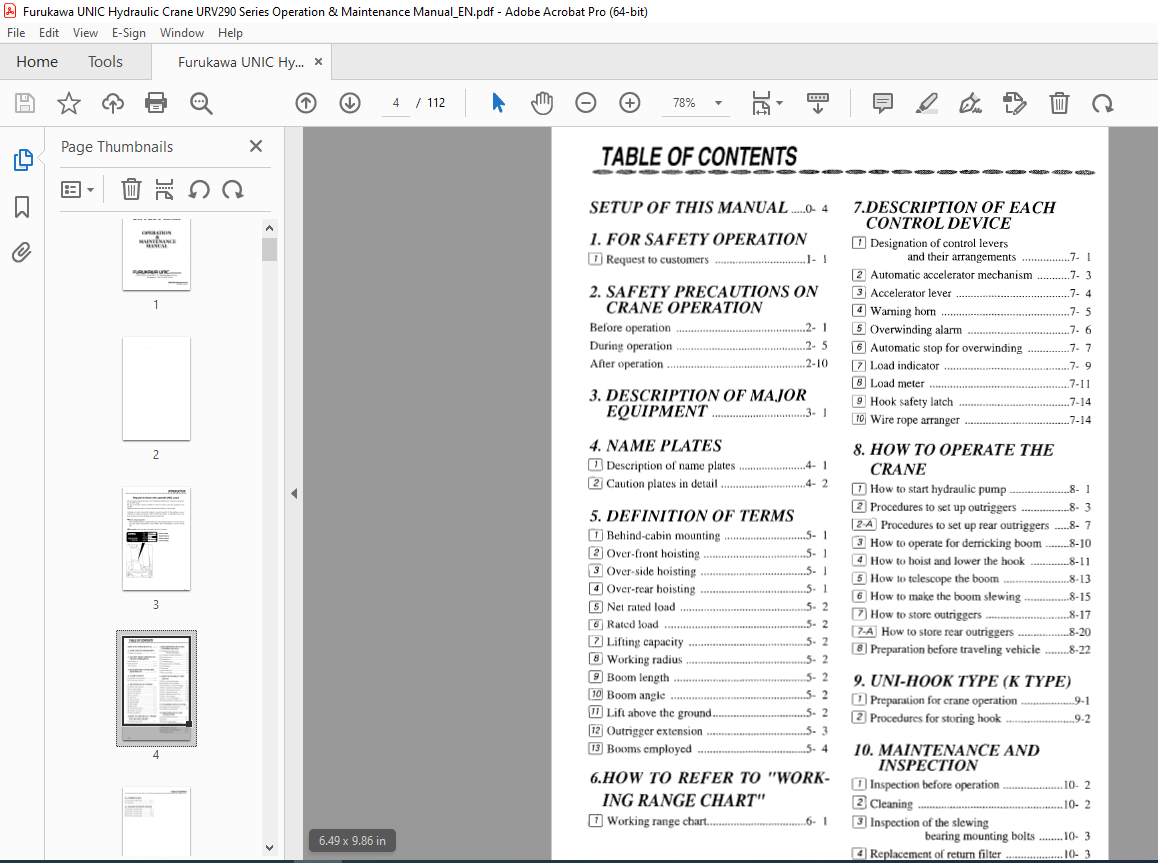
Task: Close the Furukawa UNIC document tab
Action: click(x=318, y=62)
